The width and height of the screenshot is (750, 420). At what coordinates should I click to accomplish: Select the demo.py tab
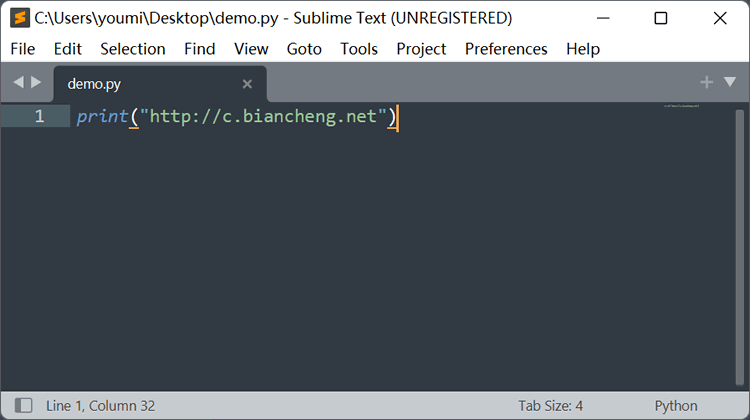(160, 84)
